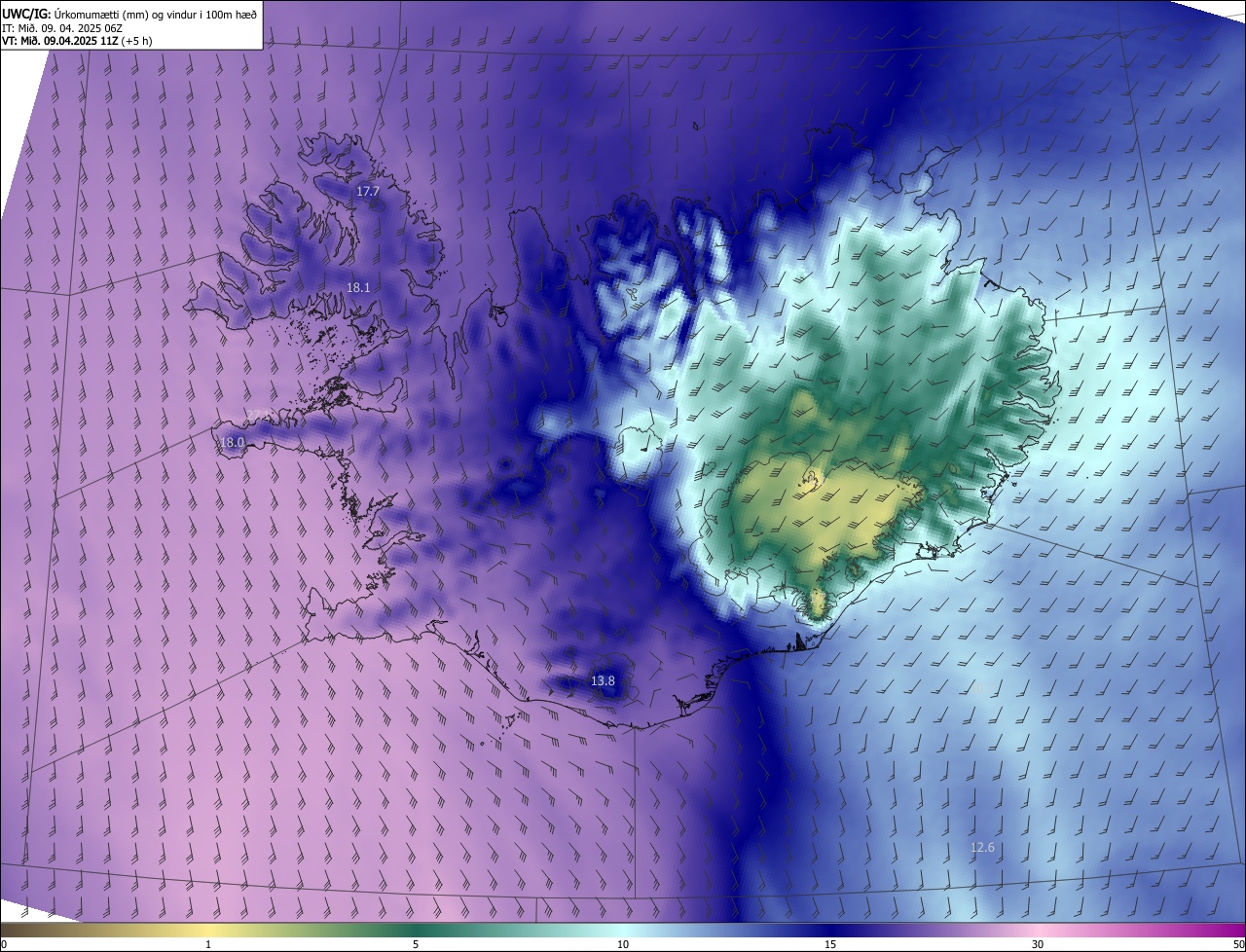Screen dimensions: 1246x952
Task: Click the 30 tick on the color scale
Action: tap(1038, 944)
